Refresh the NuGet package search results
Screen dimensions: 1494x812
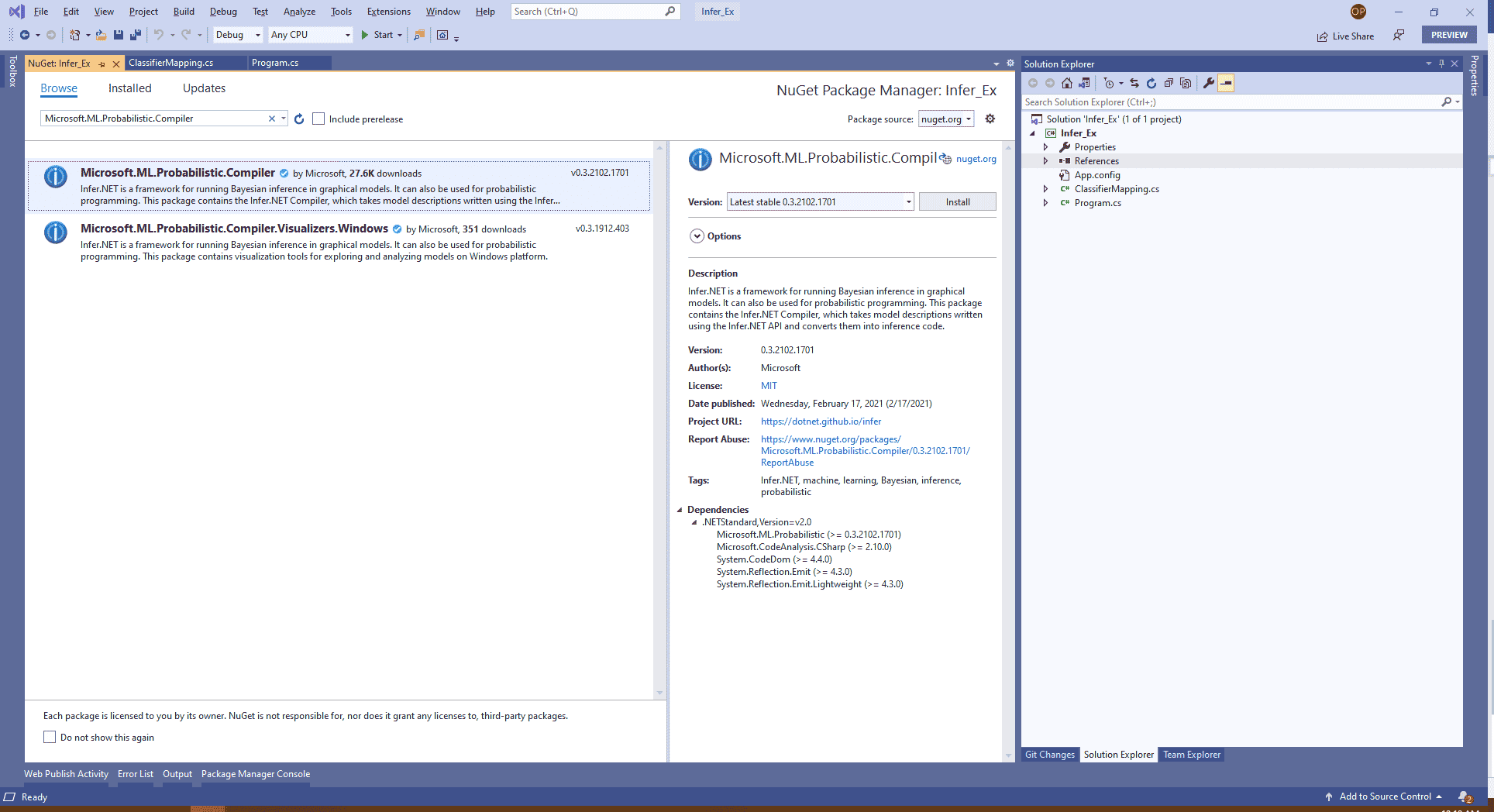click(x=299, y=119)
